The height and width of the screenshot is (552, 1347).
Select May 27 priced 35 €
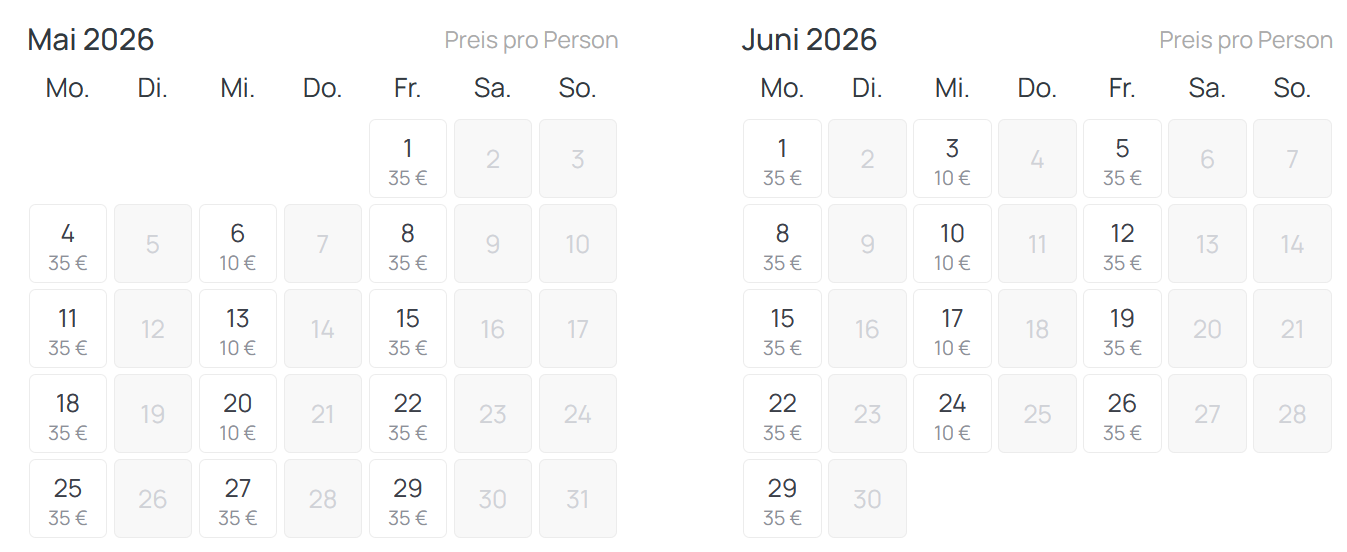pyautogui.click(x=237, y=499)
